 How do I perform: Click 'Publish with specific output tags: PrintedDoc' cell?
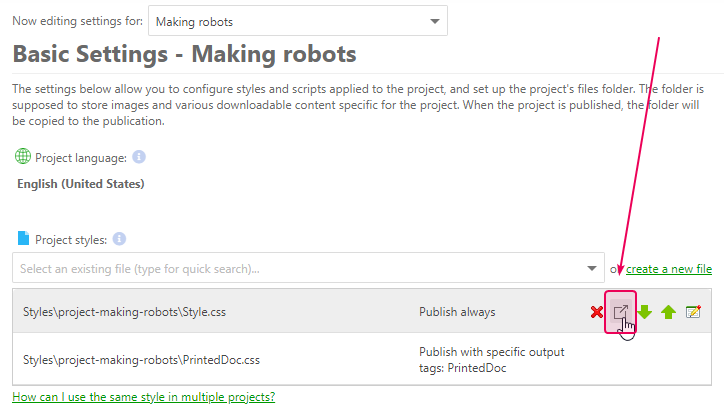pyautogui.click(x=492, y=360)
